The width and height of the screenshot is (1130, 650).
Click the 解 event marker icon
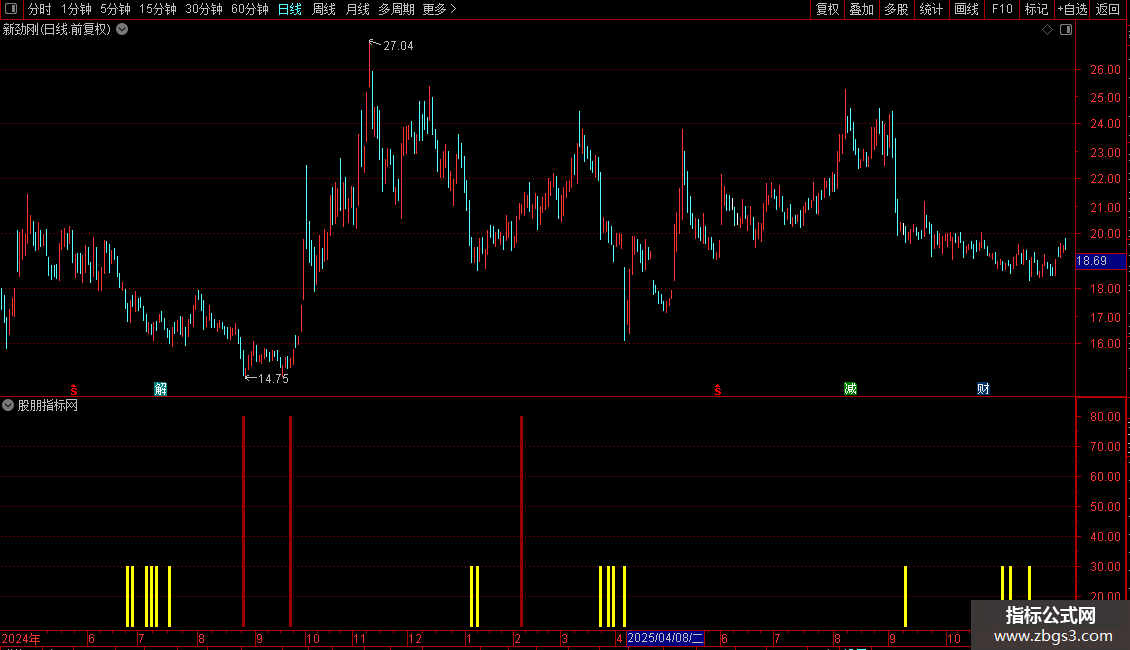161,389
